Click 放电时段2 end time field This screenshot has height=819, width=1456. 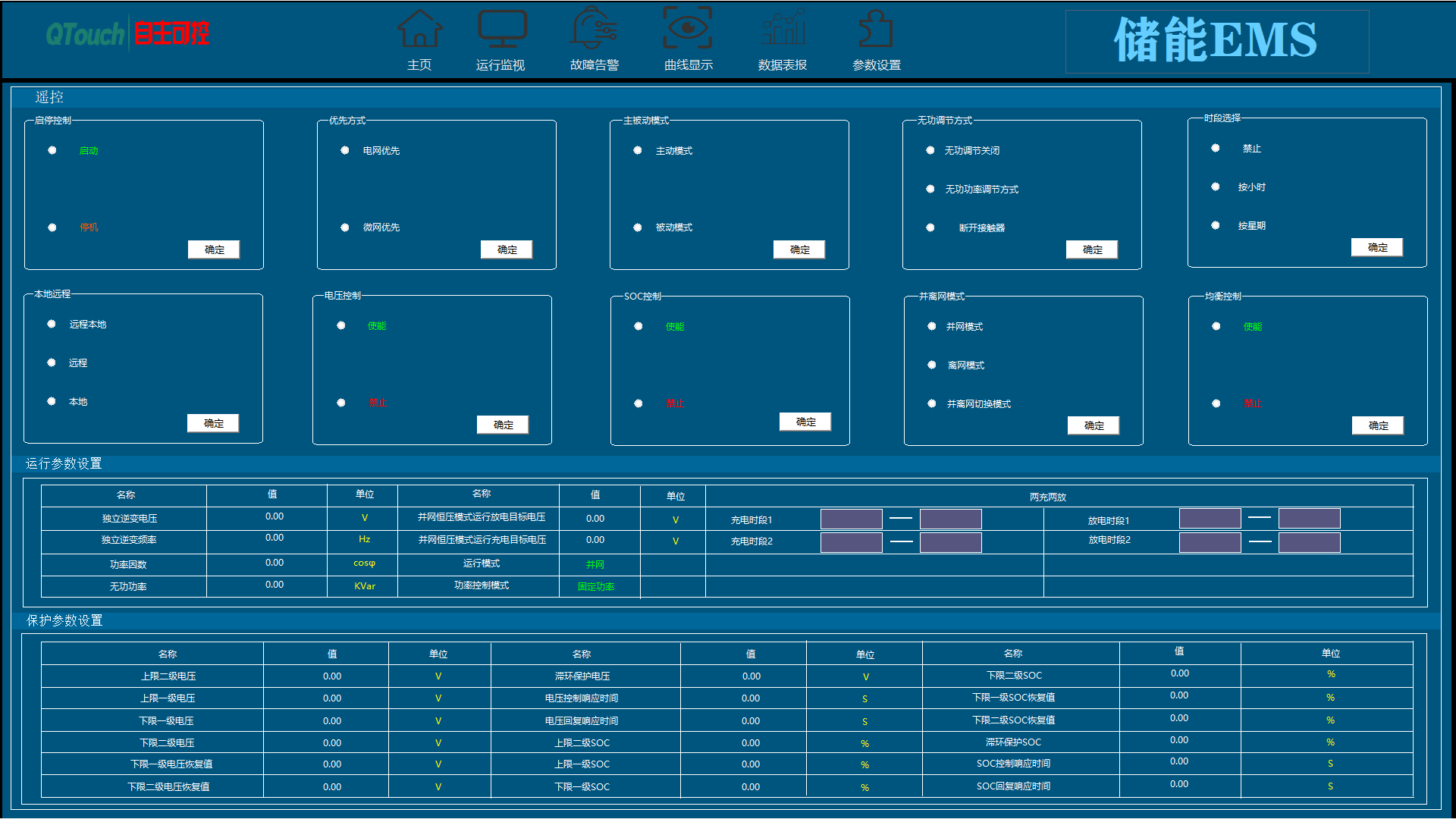1309,542
